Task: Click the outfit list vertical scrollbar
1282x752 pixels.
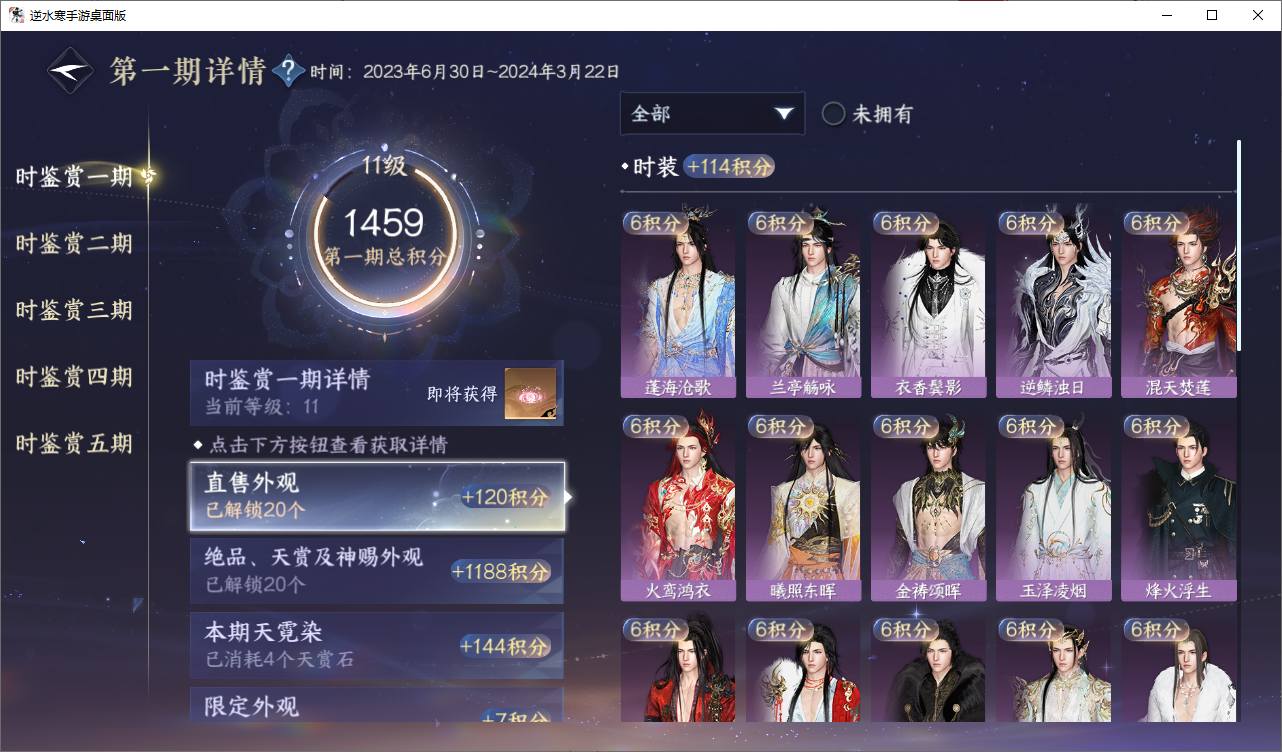Action: click(x=1239, y=245)
